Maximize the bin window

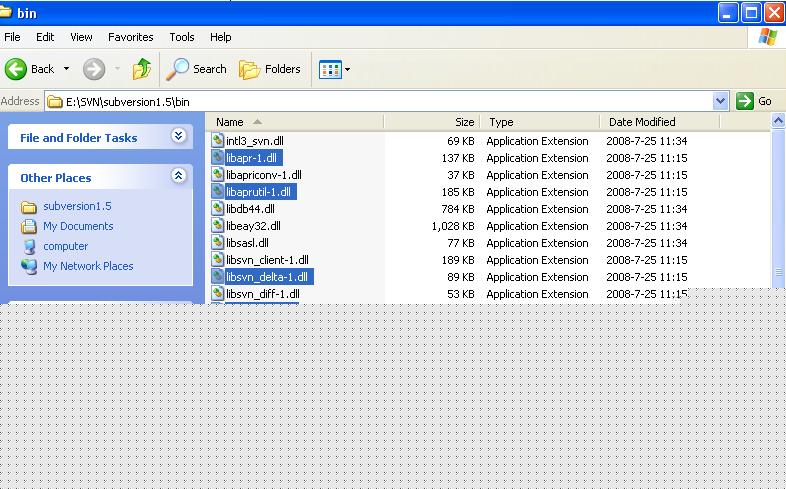[x=751, y=13]
